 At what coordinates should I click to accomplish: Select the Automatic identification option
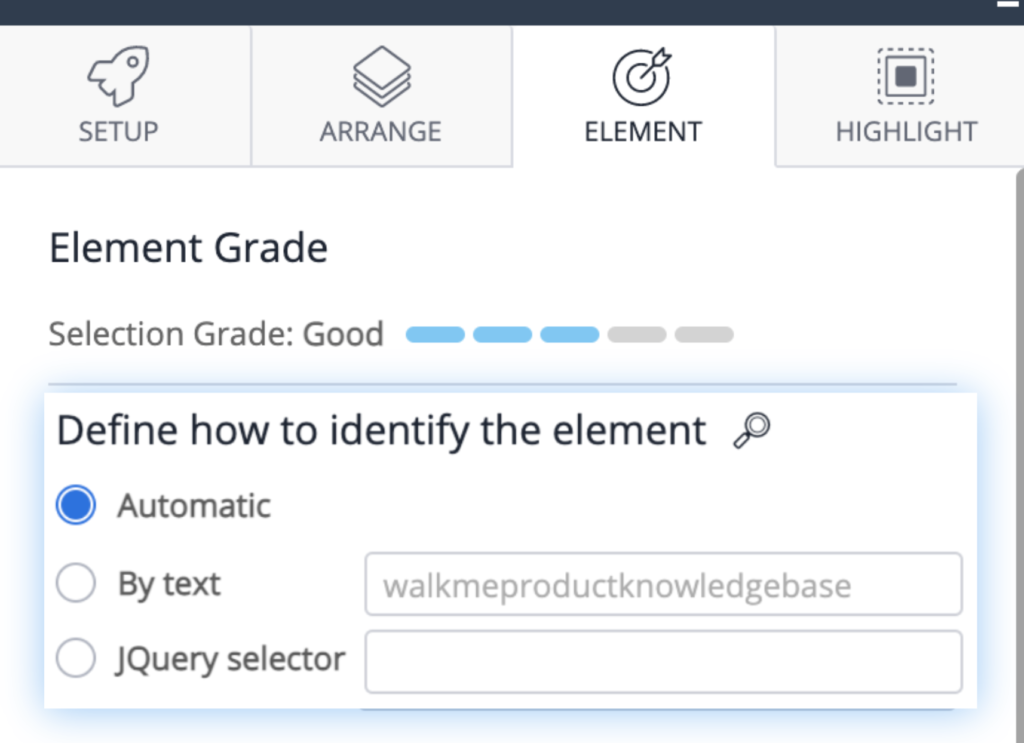[76, 505]
